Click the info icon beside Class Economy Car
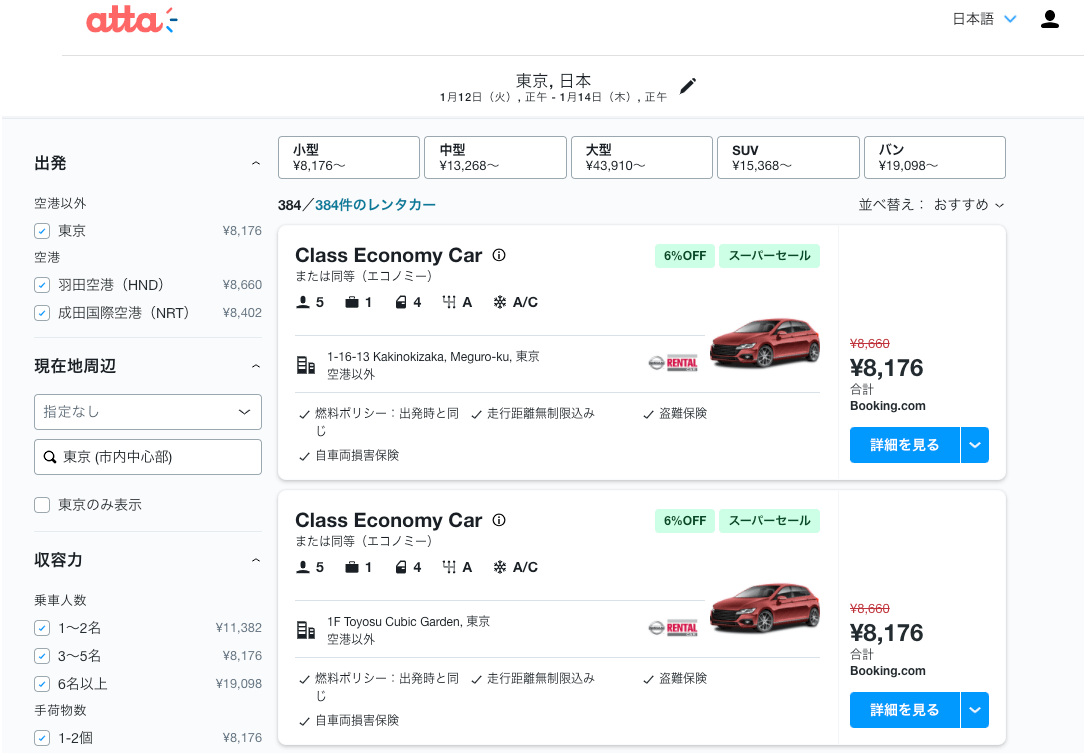The height and width of the screenshot is (753, 1084). pyautogui.click(x=498, y=255)
